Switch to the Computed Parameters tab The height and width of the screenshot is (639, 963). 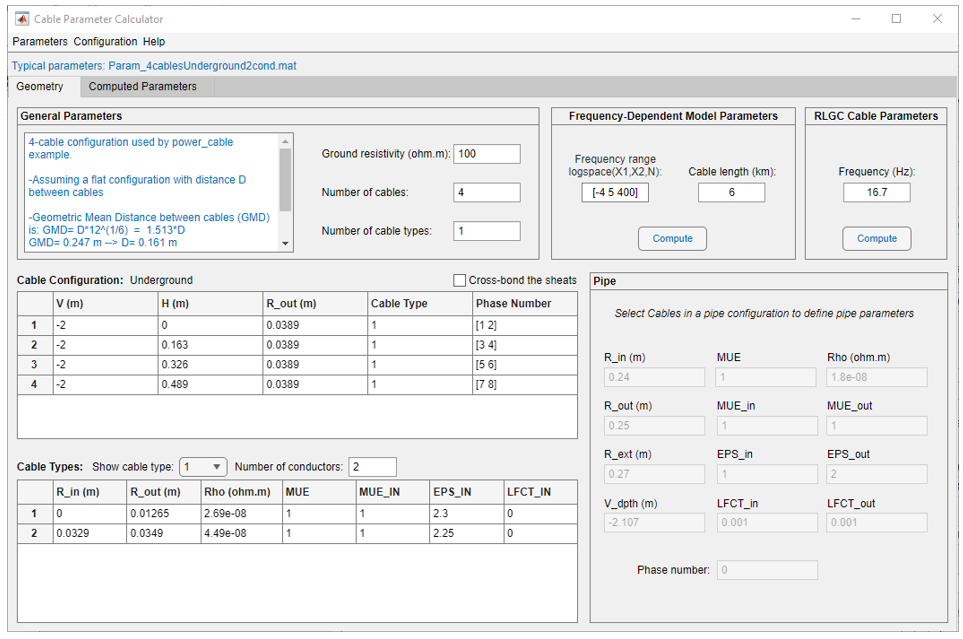coord(143,87)
